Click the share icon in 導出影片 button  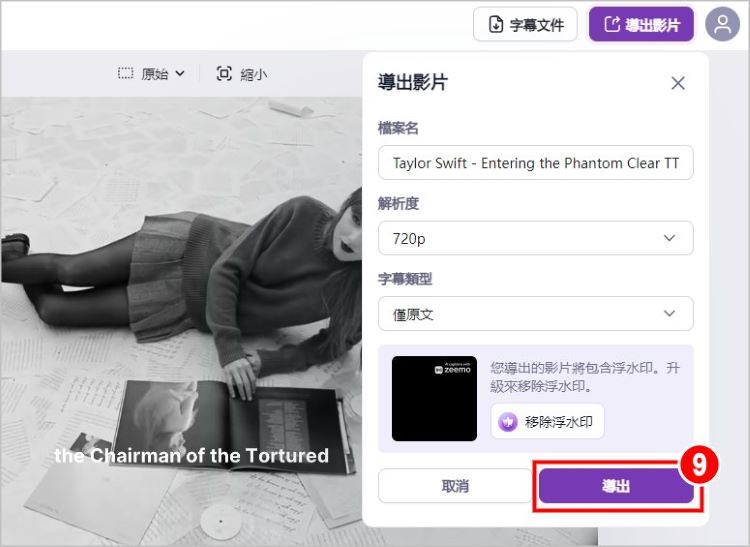[612, 24]
